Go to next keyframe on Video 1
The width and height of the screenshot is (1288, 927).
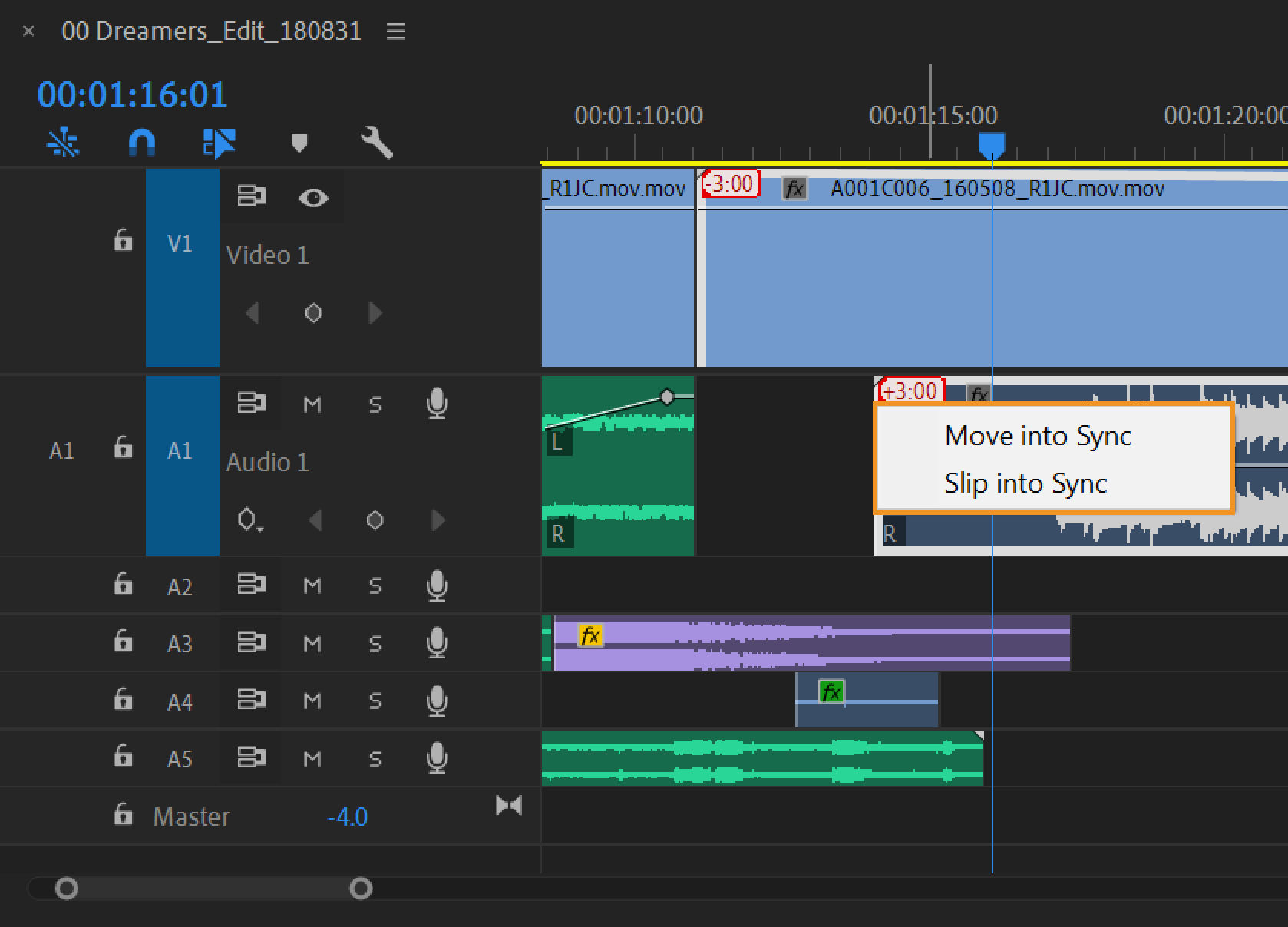[375, 313]
